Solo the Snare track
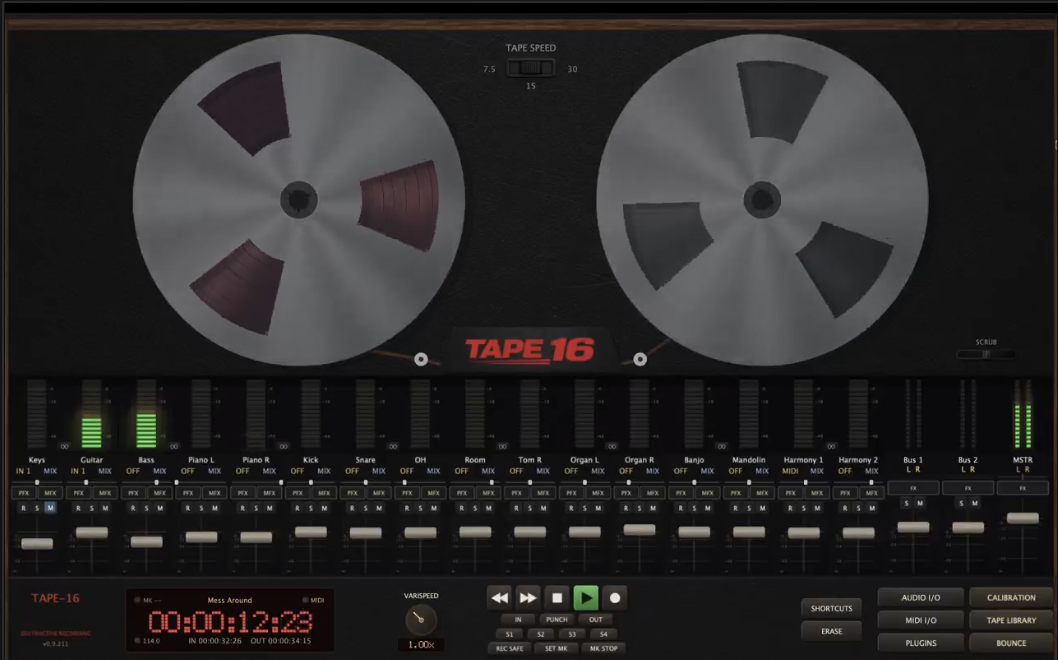 (x=366, y=507)
